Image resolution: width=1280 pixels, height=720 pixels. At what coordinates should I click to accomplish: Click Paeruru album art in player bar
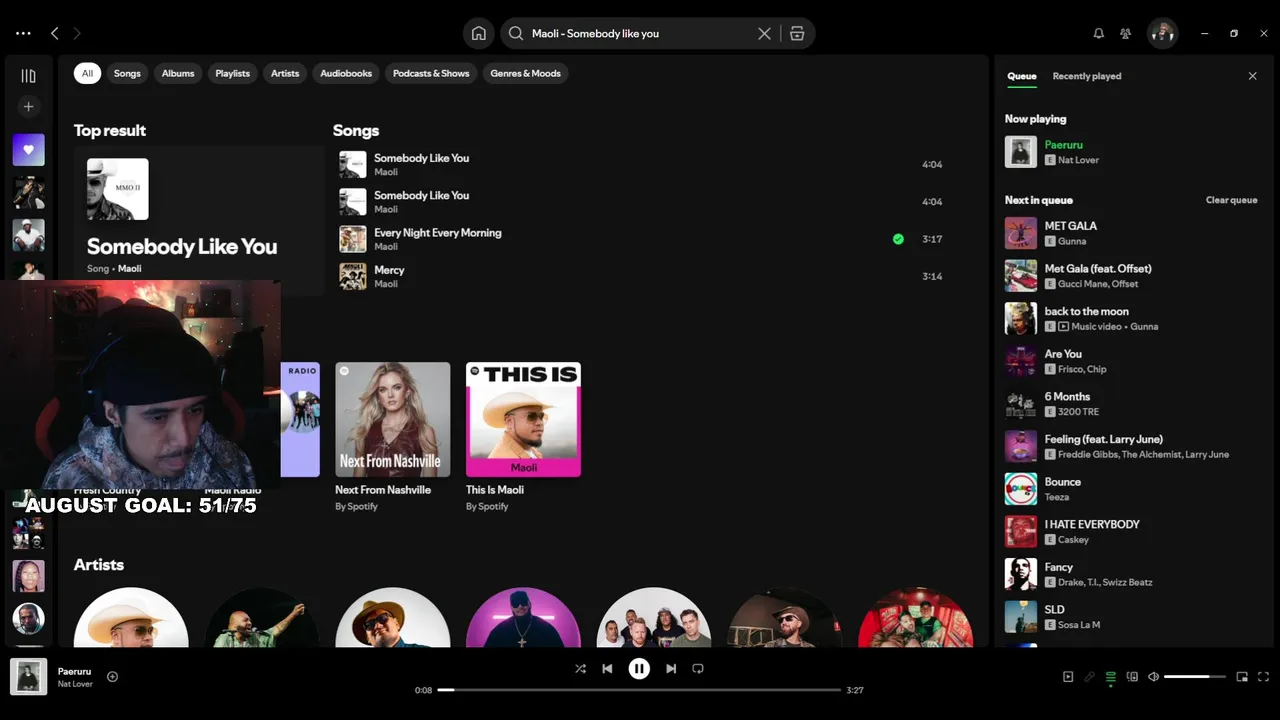[28, 677]
